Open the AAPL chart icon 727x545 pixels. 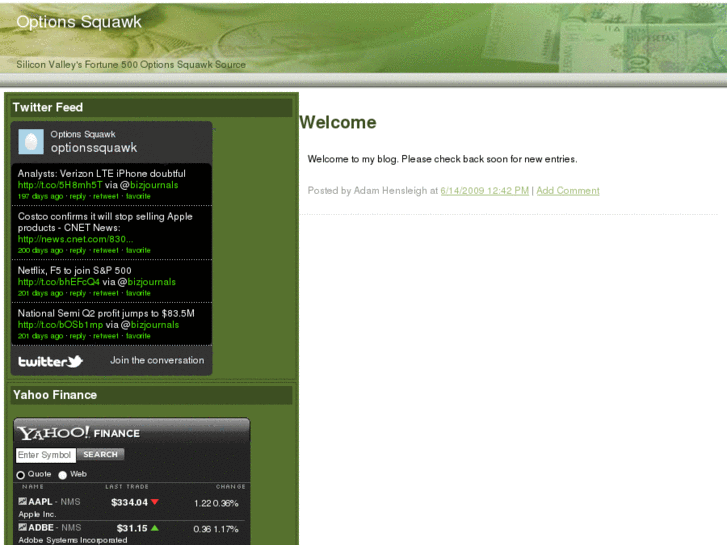coord(22,501)
